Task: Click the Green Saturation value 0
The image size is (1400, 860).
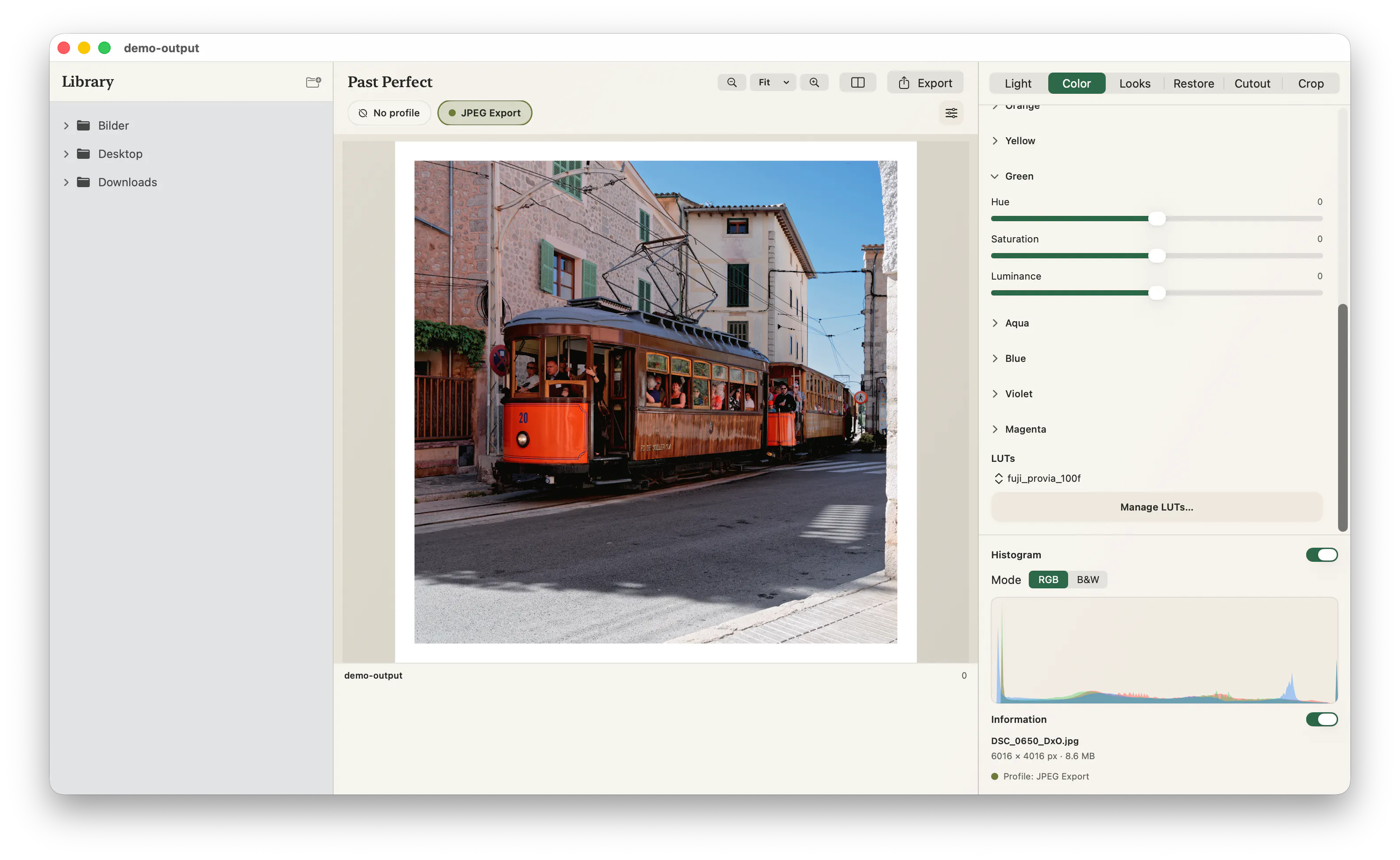Action: 1320,239
